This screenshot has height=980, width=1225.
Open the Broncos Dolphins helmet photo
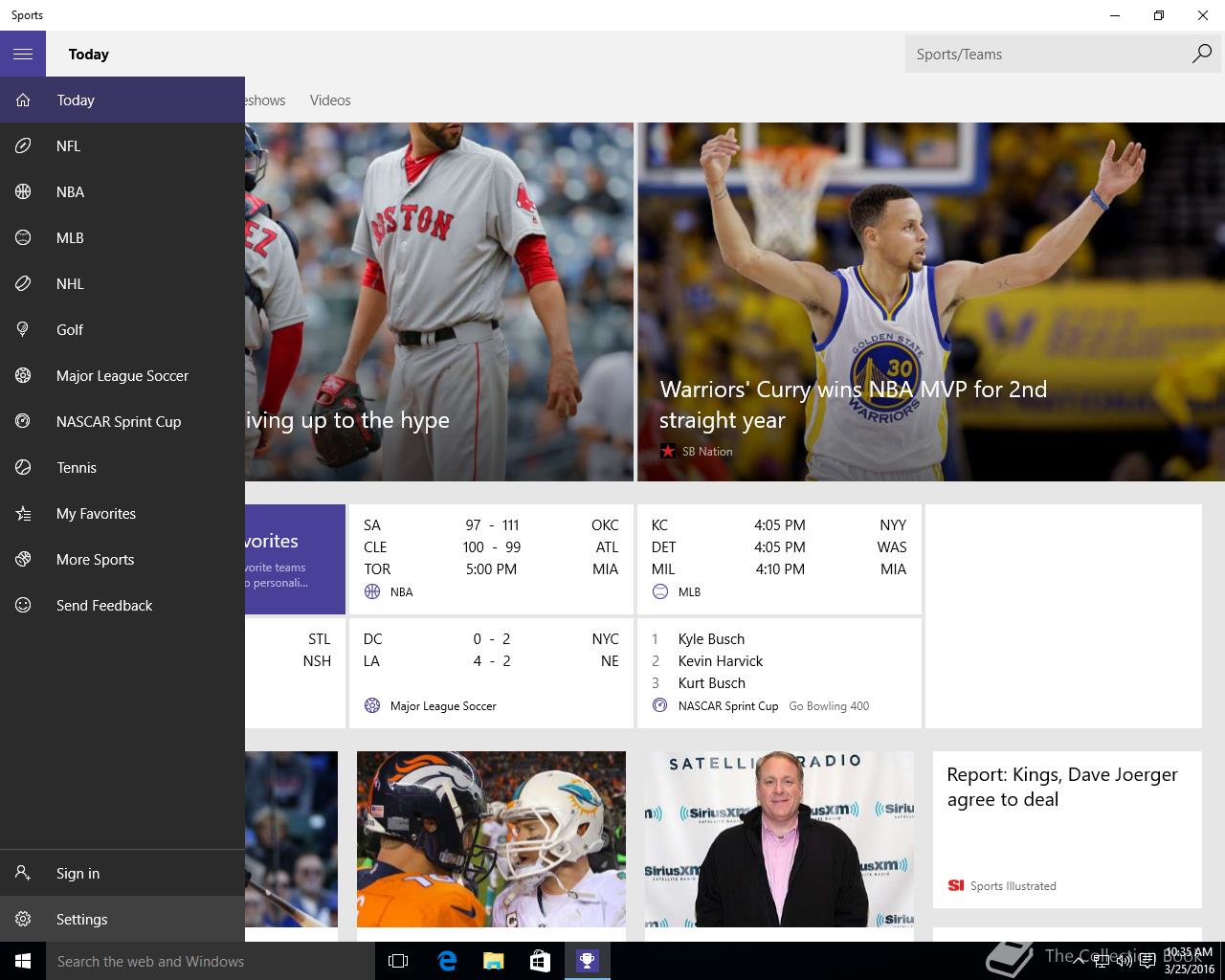point(491,839)
